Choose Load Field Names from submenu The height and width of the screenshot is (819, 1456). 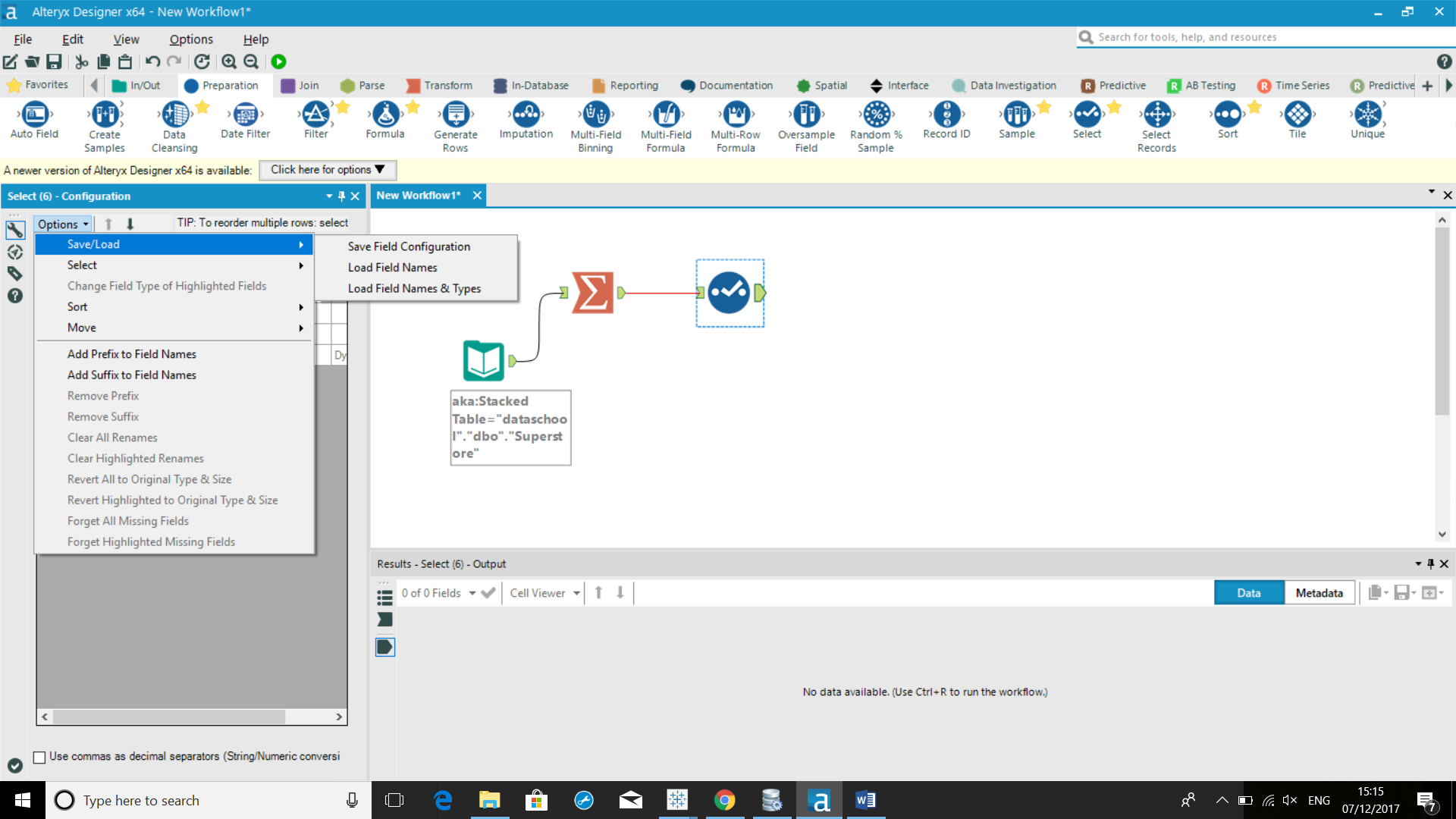click(392, 268)
